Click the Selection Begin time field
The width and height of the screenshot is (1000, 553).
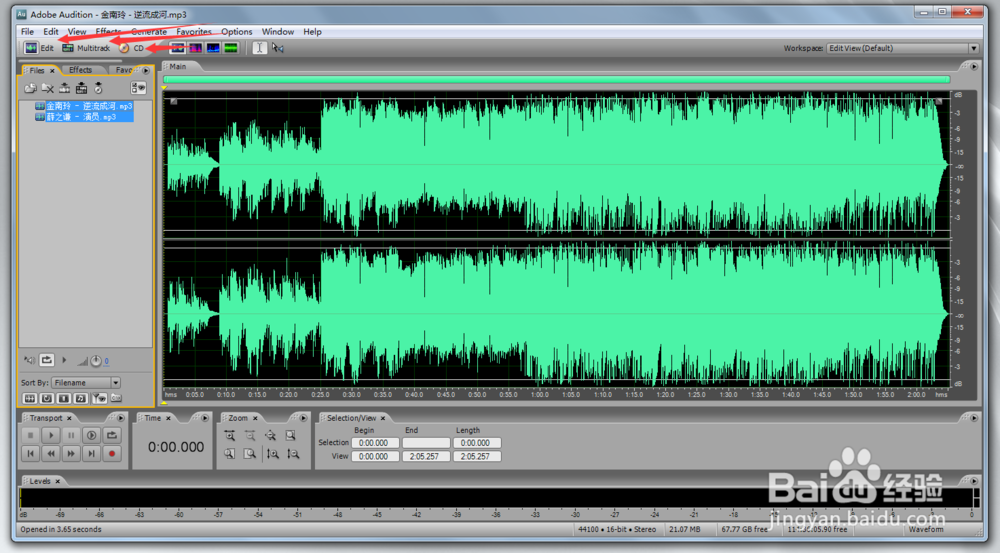pos(375,443)
